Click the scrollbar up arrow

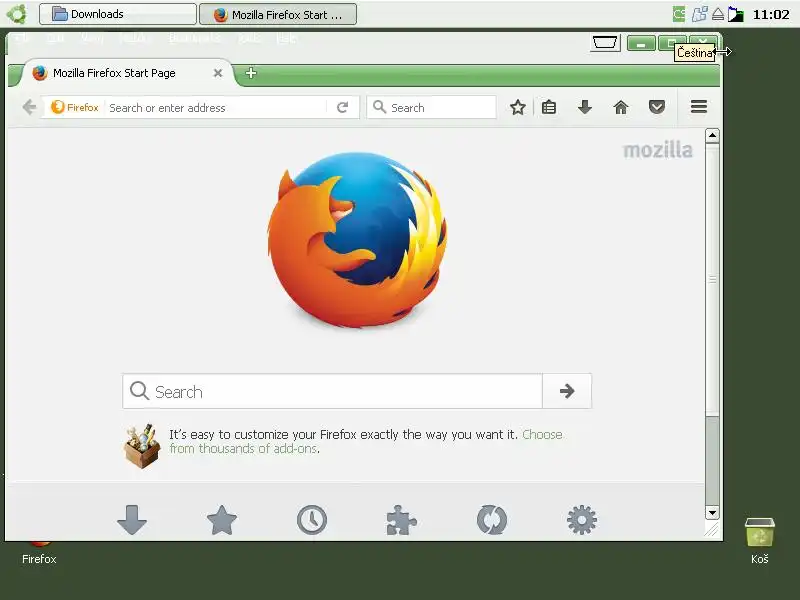pyautogui.click(x=712, y=135)
